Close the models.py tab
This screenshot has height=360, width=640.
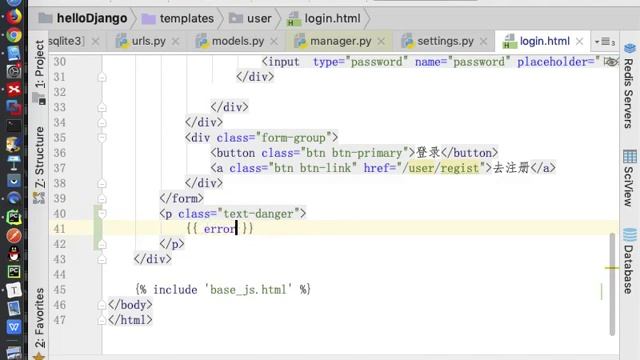click(274, 42)
